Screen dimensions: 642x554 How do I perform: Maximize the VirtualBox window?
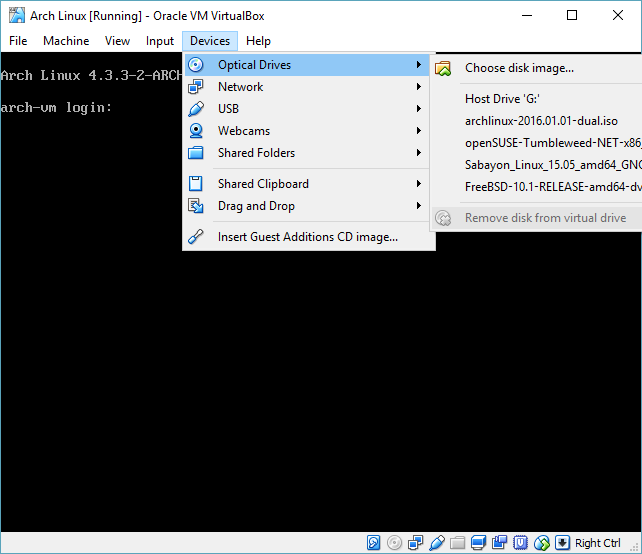coord(572,16)
